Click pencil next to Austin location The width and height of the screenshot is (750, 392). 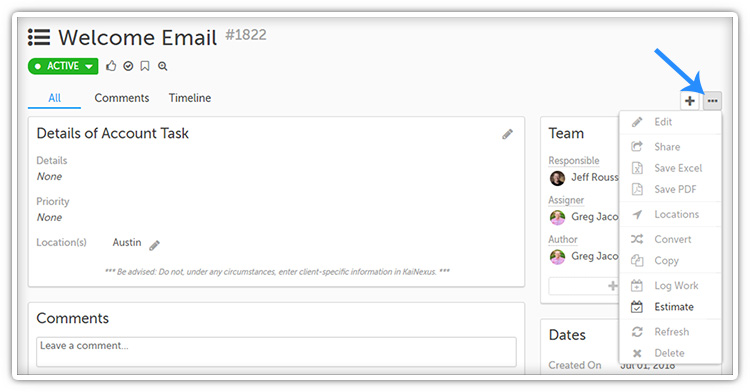154,246
